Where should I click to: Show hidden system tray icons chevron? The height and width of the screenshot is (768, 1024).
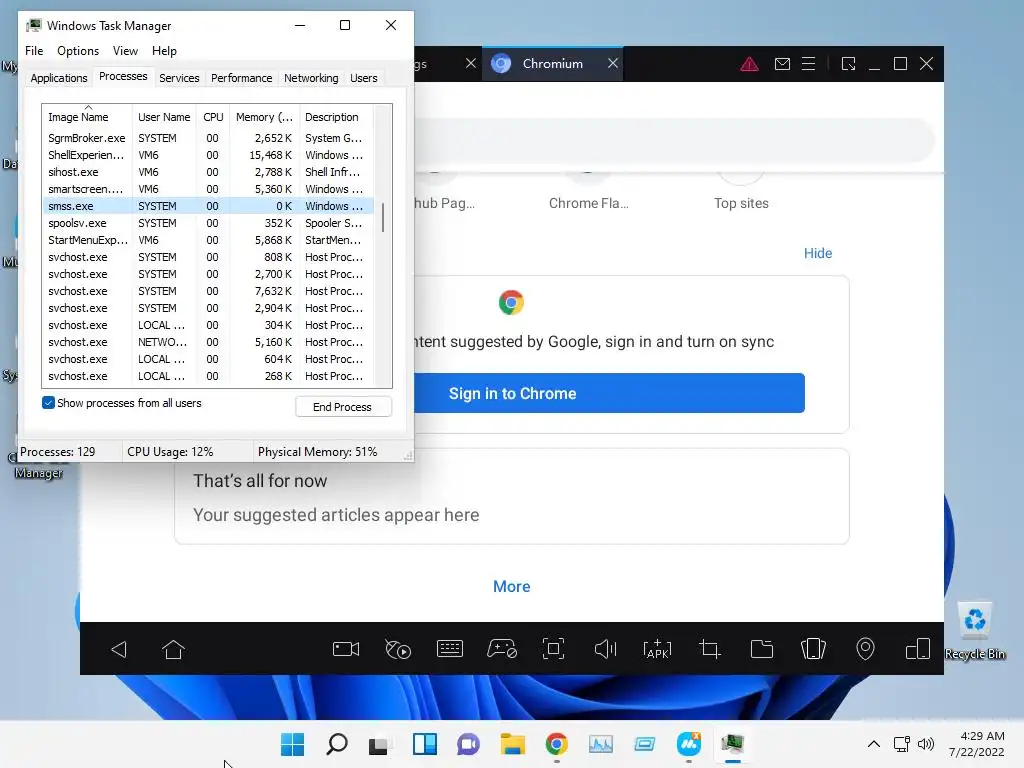[x=873, y=744]
